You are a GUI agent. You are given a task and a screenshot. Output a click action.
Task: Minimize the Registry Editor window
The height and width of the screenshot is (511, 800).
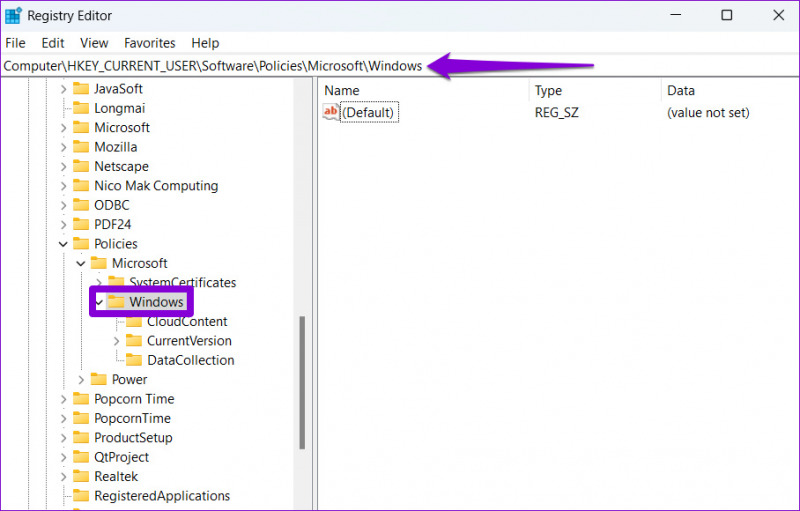pos(676,15)
